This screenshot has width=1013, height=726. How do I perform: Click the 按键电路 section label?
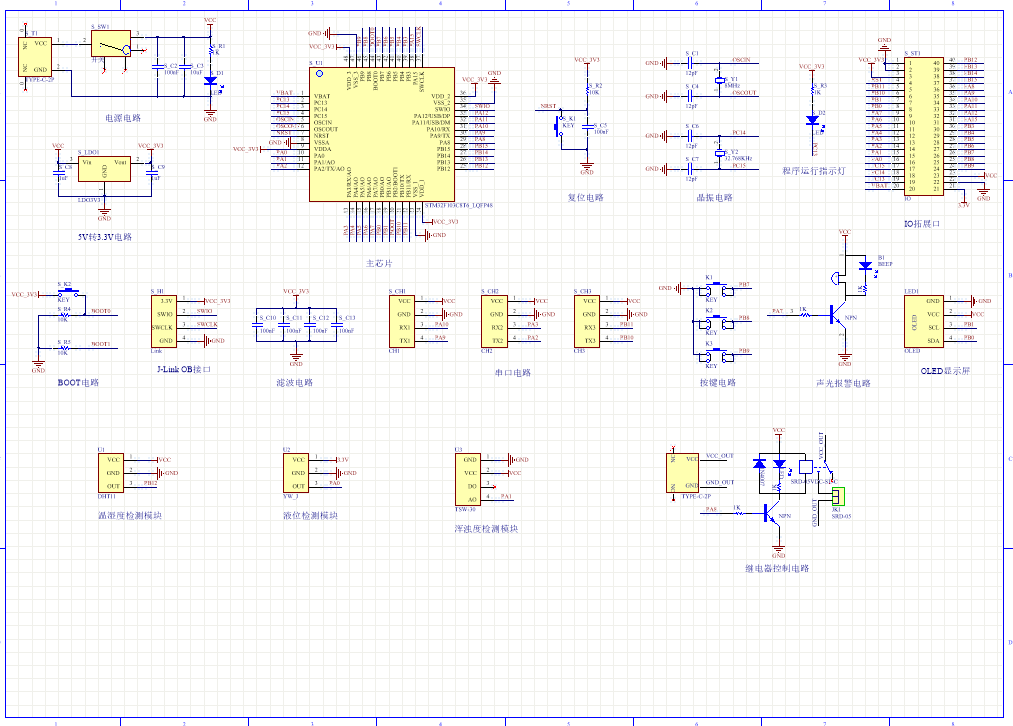pyautogui.click(x=718, y=382)
